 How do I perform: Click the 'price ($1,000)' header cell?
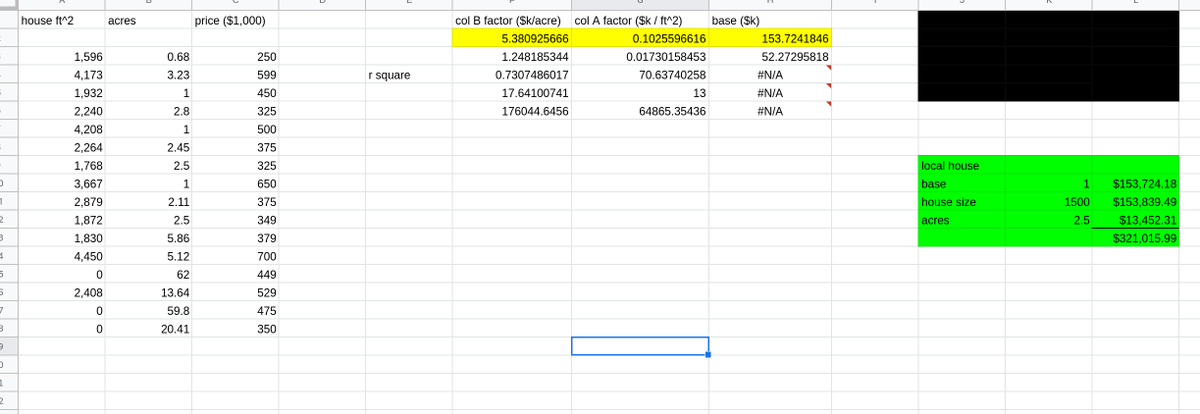coord(236,20)
